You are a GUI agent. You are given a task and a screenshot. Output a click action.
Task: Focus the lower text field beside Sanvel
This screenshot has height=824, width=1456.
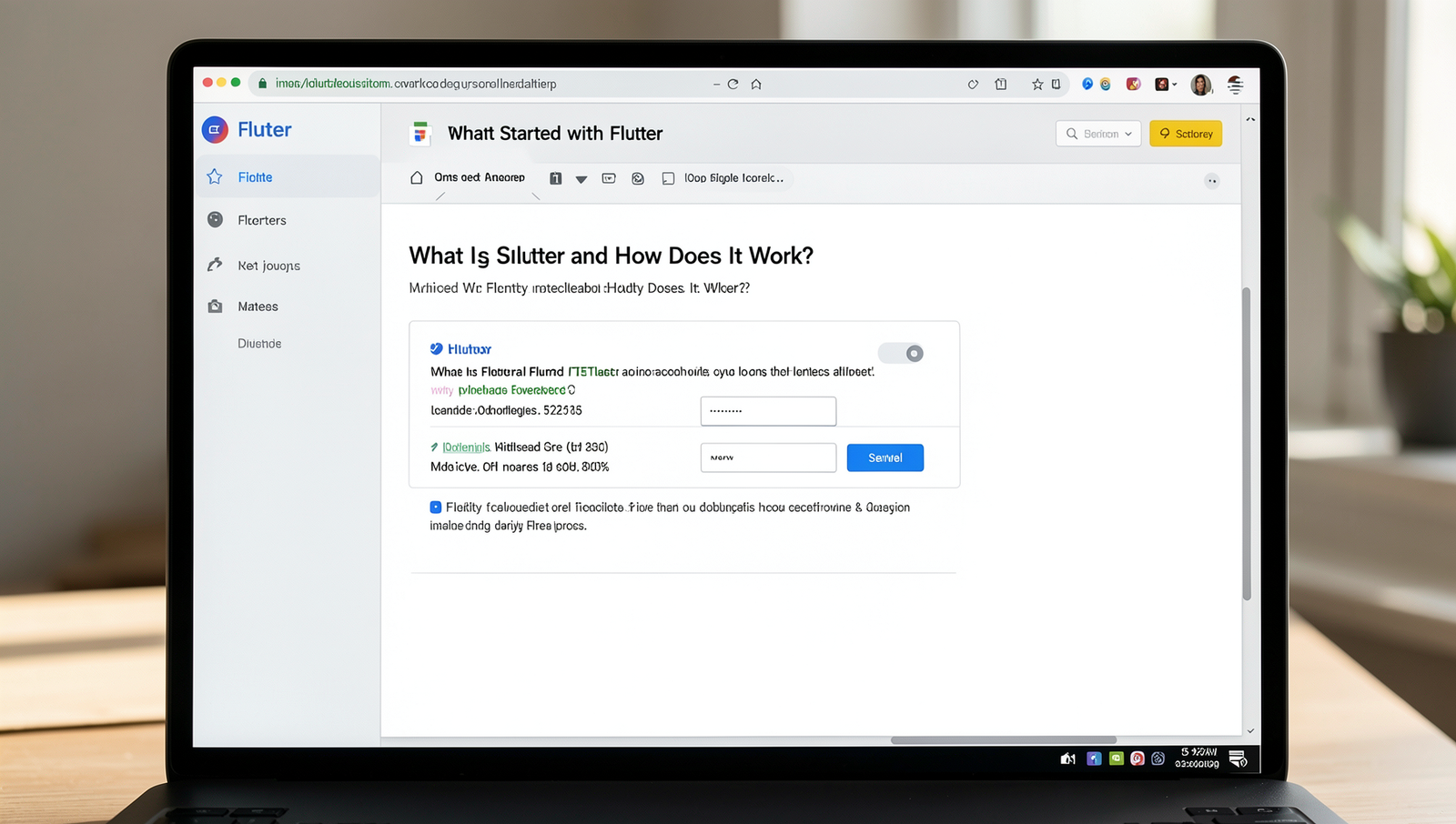pyautogui.click(x=768, y=457)
